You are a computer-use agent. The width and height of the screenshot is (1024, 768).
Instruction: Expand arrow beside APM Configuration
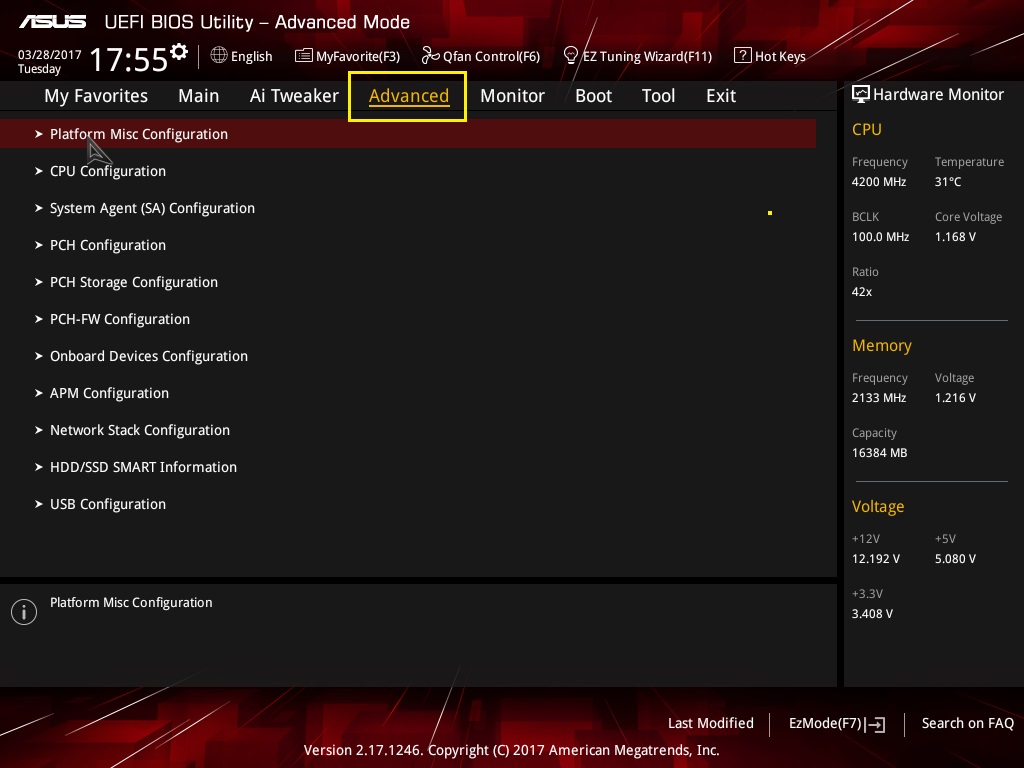pyautogui.click(x=39, y=393)
